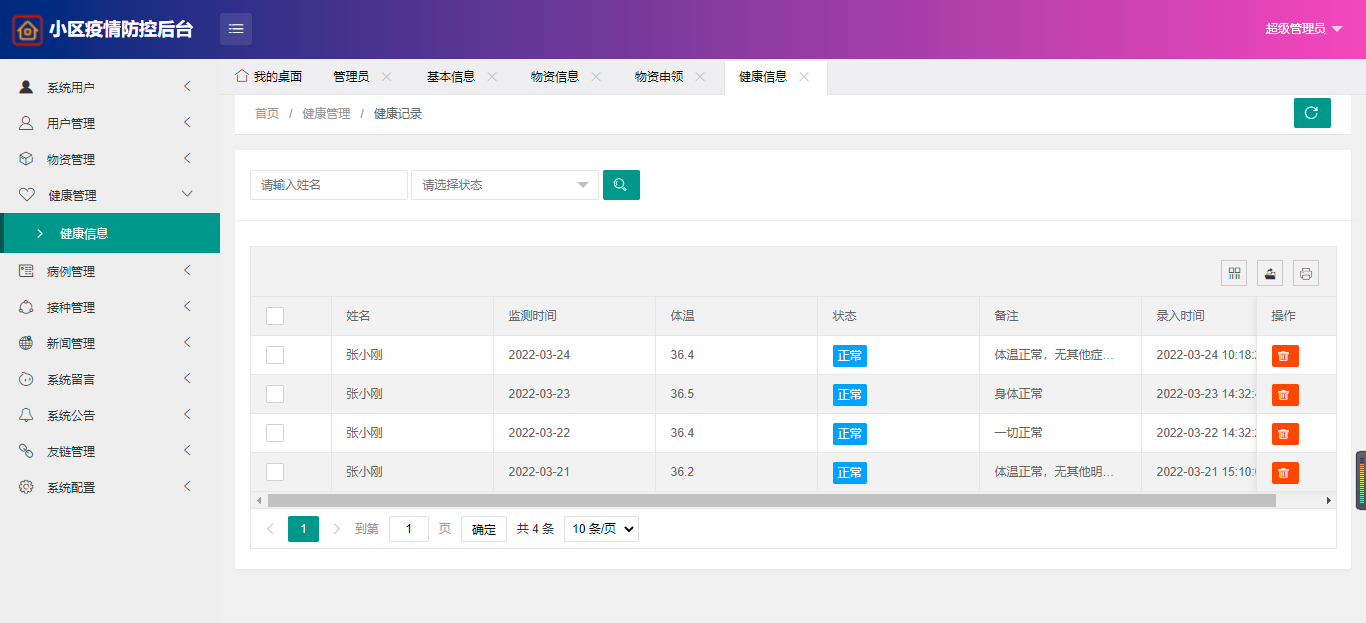Click the search magnifier button
Image resolution: width=1366 pixels, height=623 pixels.
point(621,185)
